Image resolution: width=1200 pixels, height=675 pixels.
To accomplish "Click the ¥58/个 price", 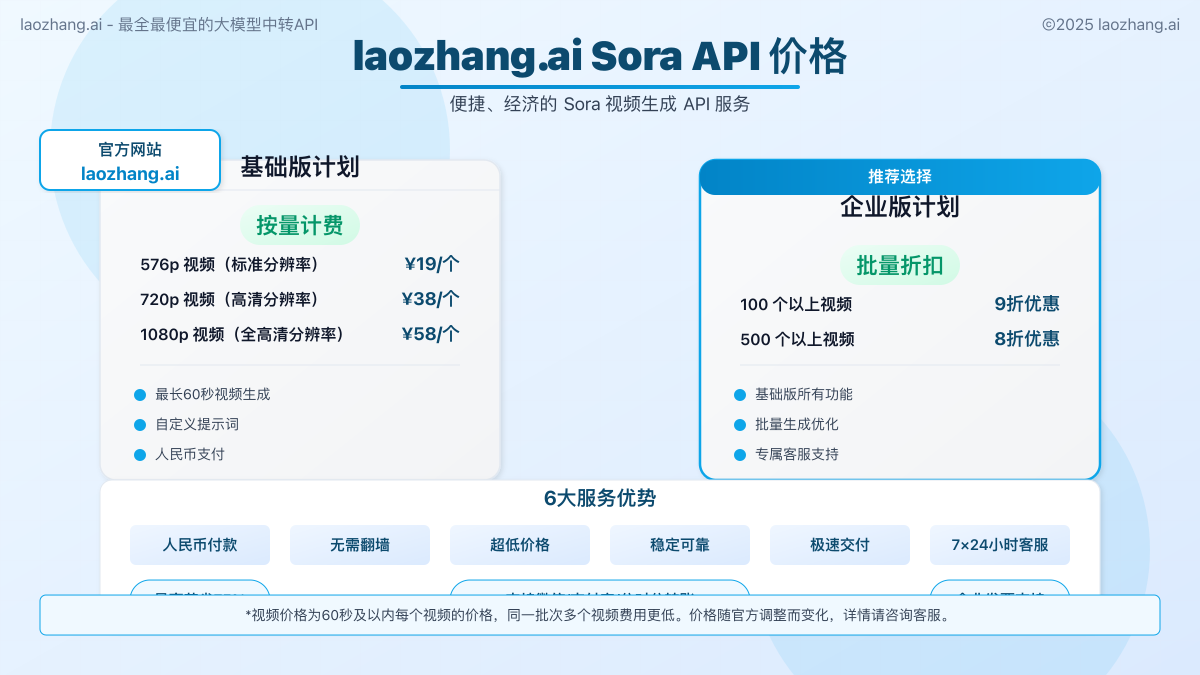I will coord(431,334).
